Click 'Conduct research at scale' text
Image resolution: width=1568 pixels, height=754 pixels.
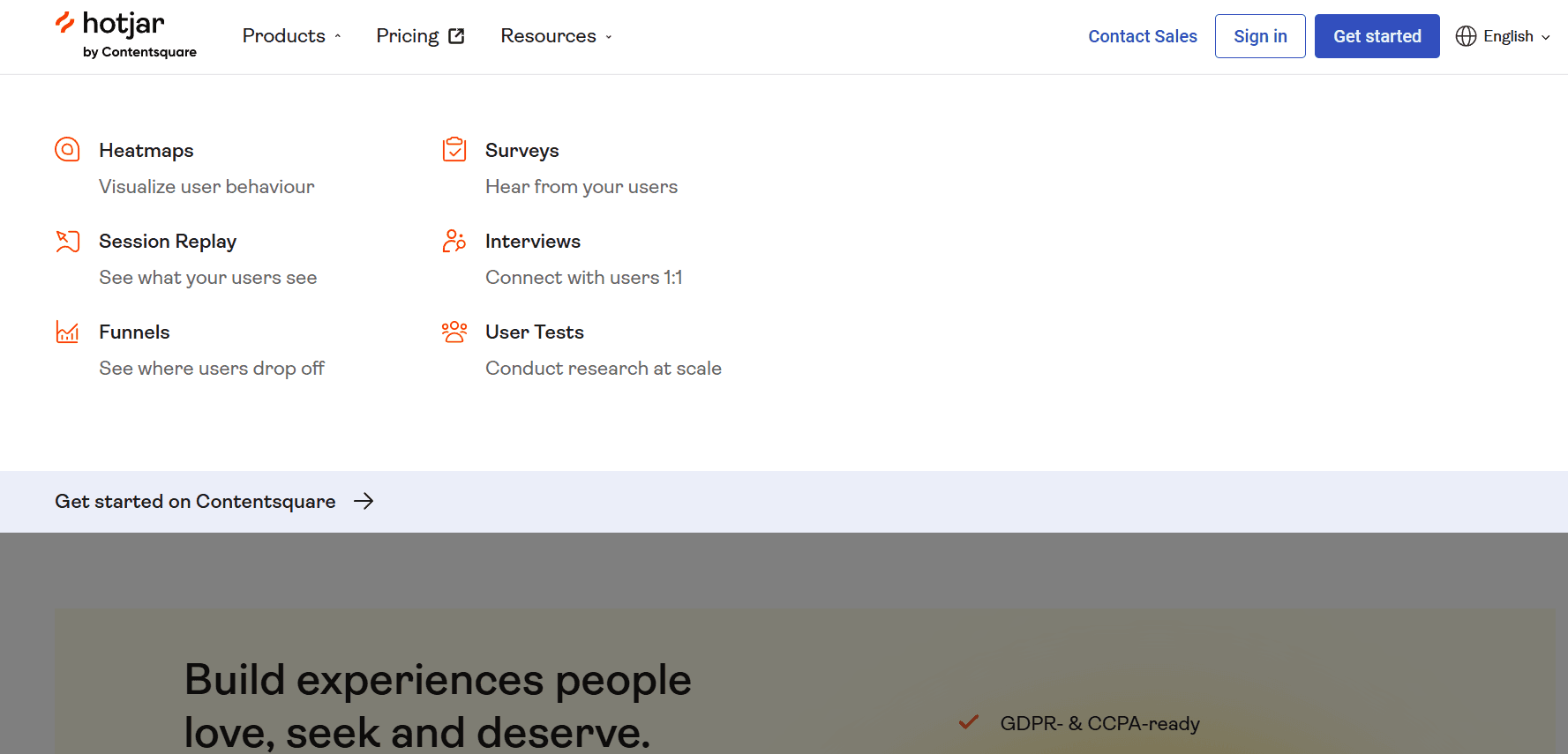pyautogui.click(x=604, y=368)
